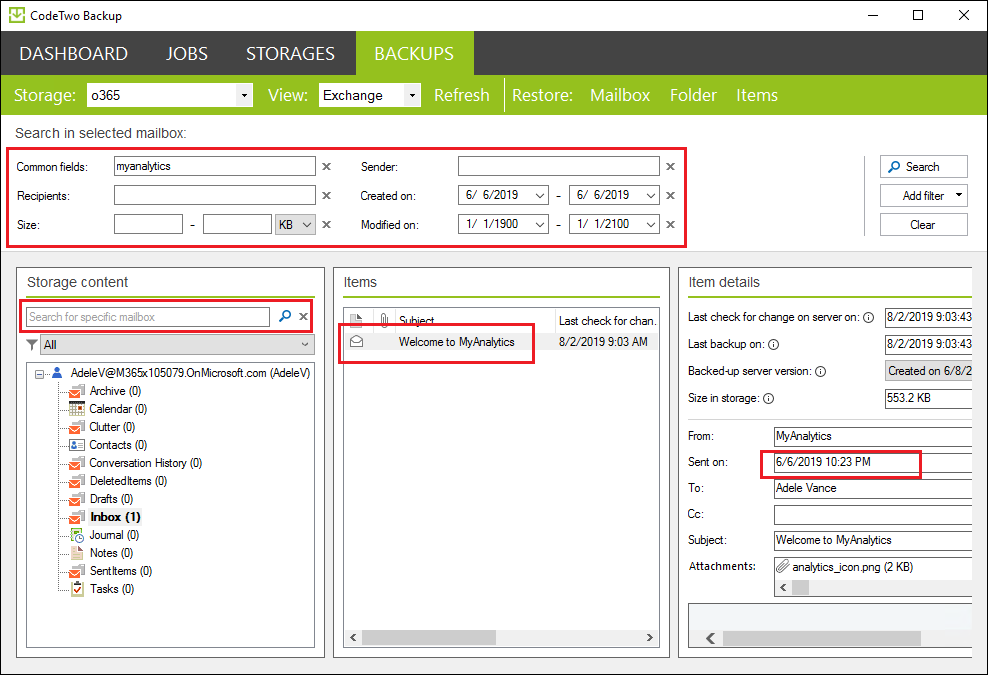The height and width of the screenshot is (675, 988).
Task: Open the Created on start date picker
Action: click(540, 195)
